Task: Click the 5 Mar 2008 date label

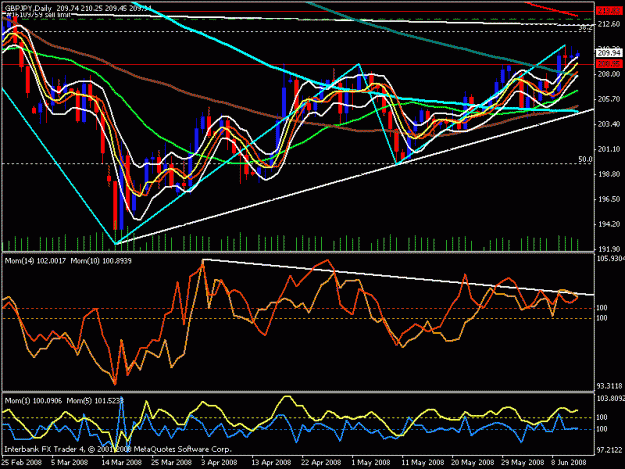Action: [69, 463]
